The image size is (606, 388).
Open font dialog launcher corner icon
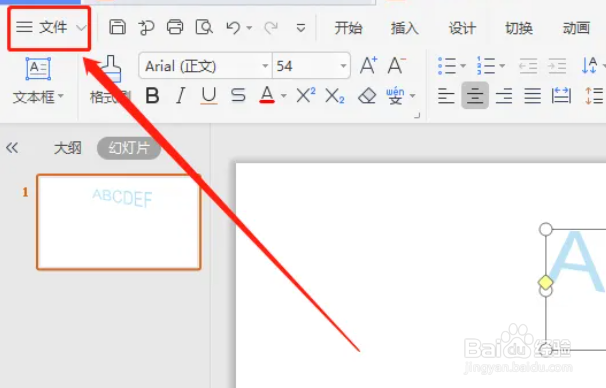tap(417, 115)
